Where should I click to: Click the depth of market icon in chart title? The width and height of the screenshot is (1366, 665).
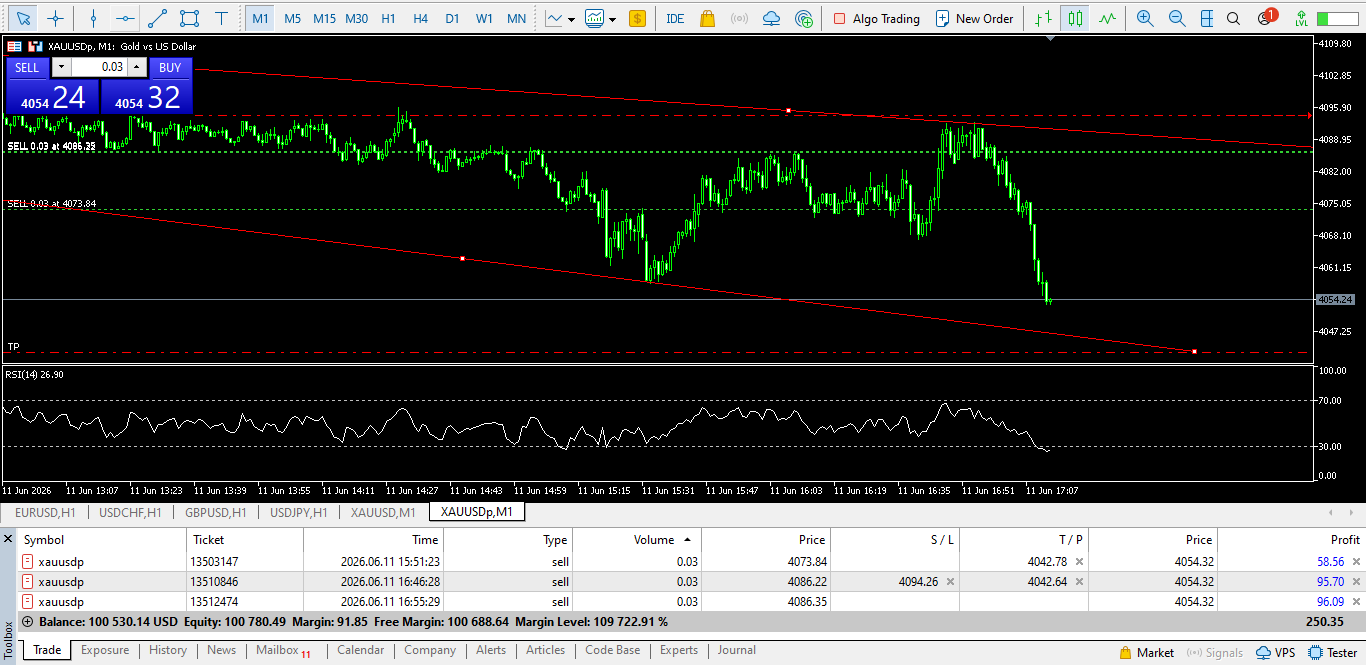(35, 46)
